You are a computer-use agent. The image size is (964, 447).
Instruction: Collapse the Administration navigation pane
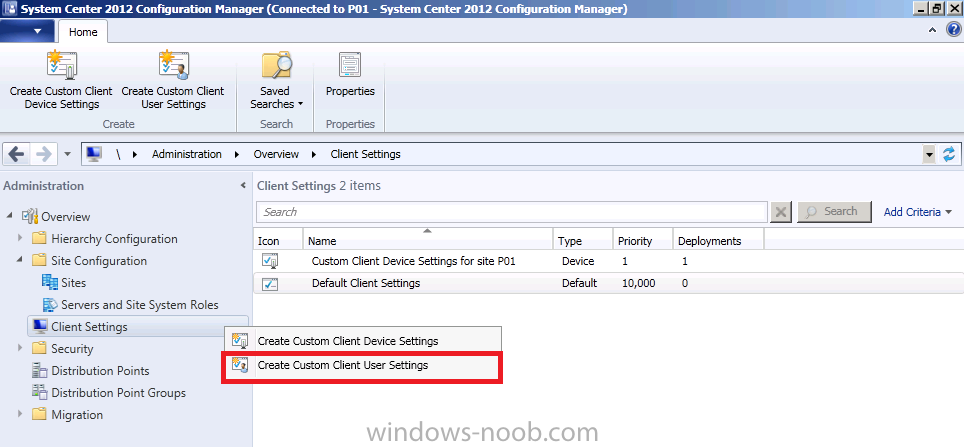[243, 186]
